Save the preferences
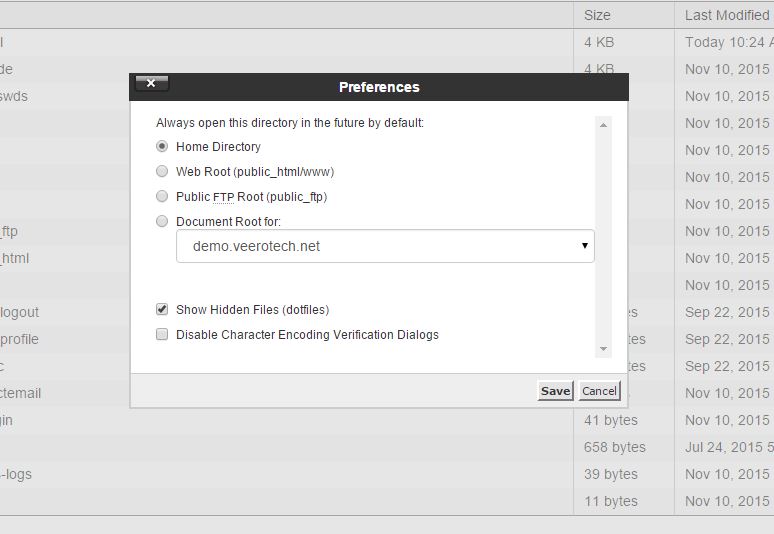Viewport: 774px width, 534px height. coord(555,391)
